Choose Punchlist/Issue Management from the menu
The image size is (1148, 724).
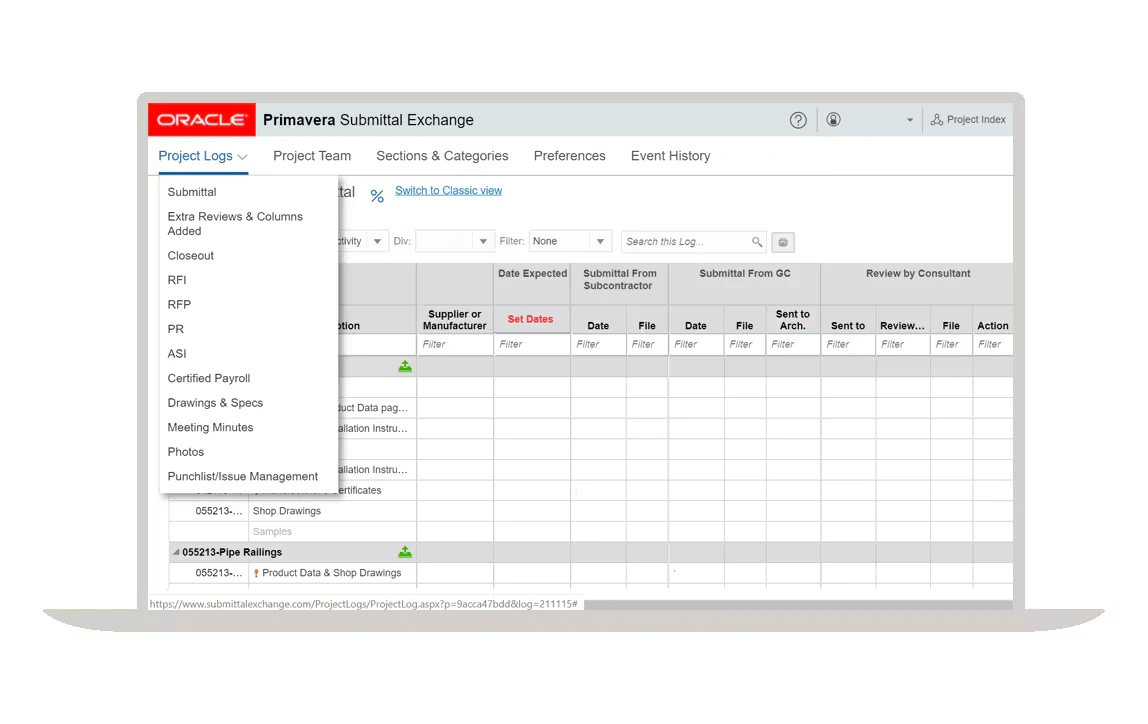click(244, 476)
